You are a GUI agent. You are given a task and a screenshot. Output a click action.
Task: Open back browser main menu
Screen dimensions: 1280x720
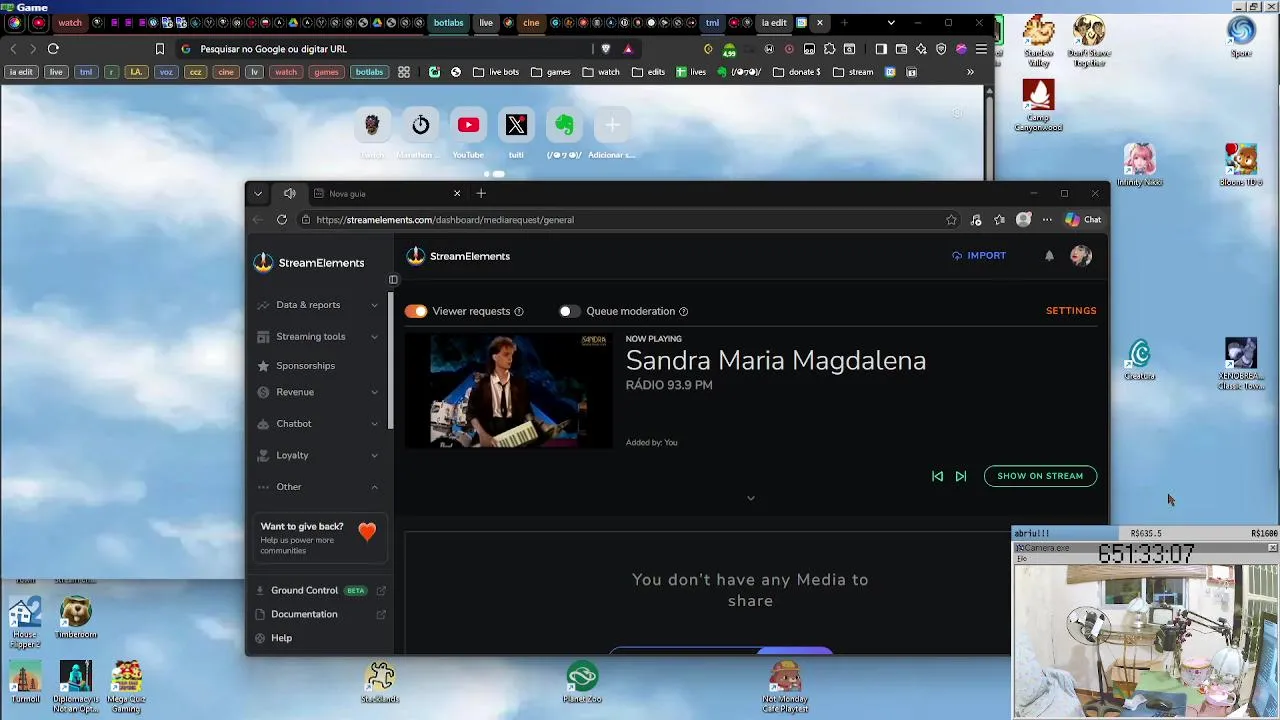pos(981,49)
